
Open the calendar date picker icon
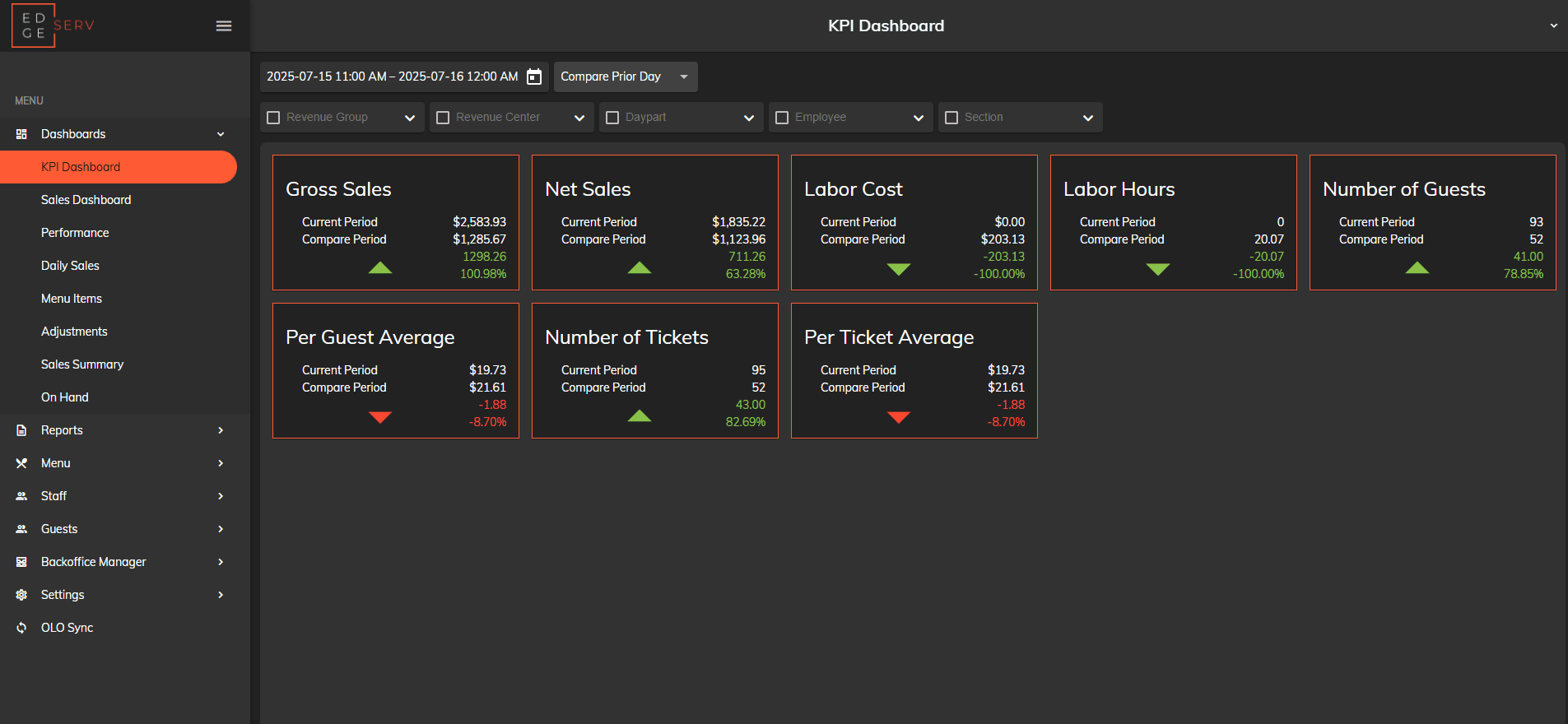534,77
